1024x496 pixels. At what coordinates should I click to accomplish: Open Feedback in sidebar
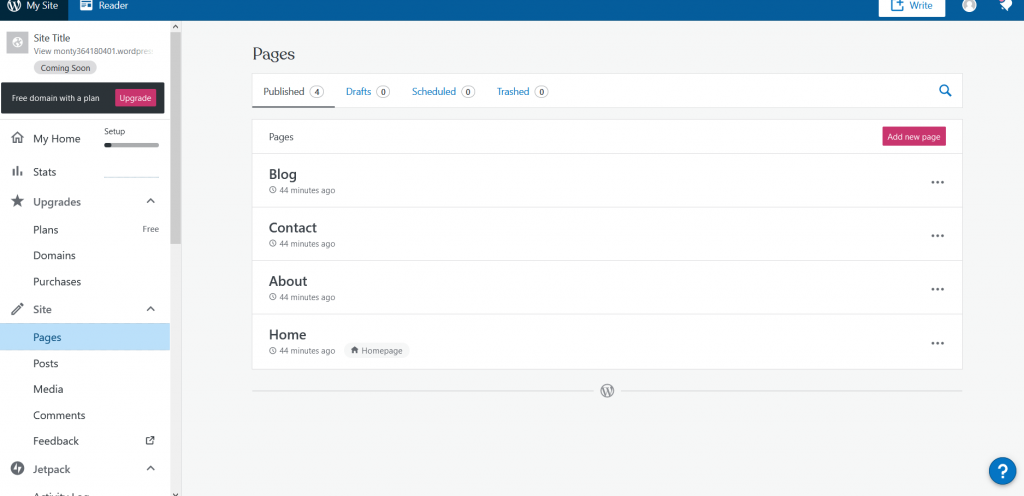pyautogui.click(x=56, y=441)
